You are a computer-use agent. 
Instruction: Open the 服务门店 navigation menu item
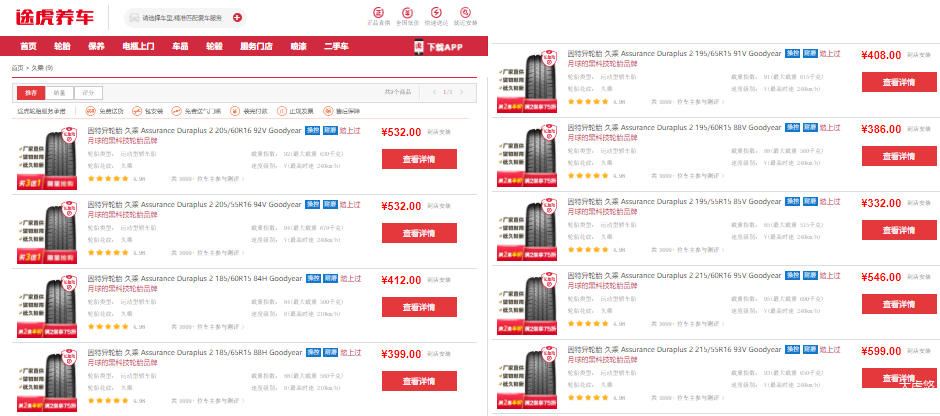click(256, 47)
